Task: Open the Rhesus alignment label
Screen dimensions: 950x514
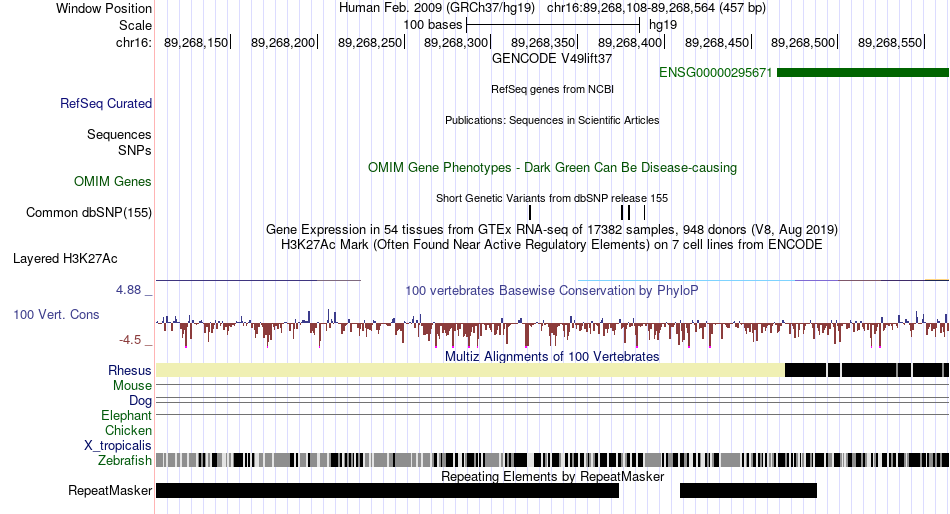Action: click(129, 370)
